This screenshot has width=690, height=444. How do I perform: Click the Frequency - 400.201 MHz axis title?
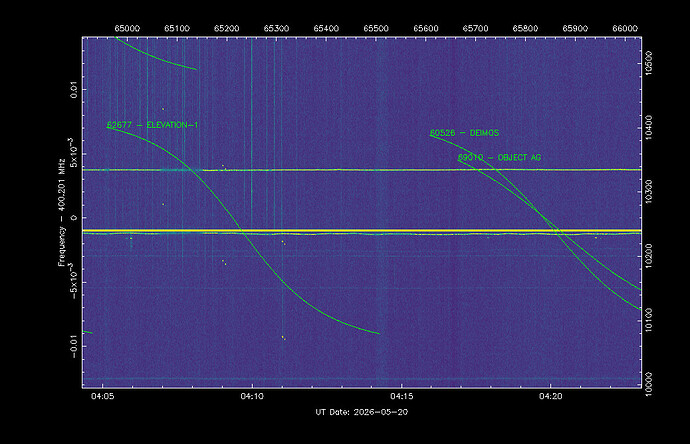point(61,213)
